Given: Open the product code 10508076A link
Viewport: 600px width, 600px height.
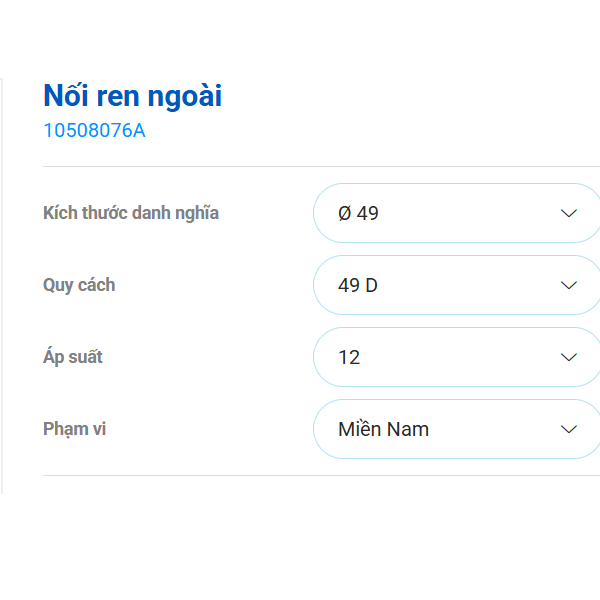Looking at the screenshot, I should pyautogui.click(x=94, y=131).
